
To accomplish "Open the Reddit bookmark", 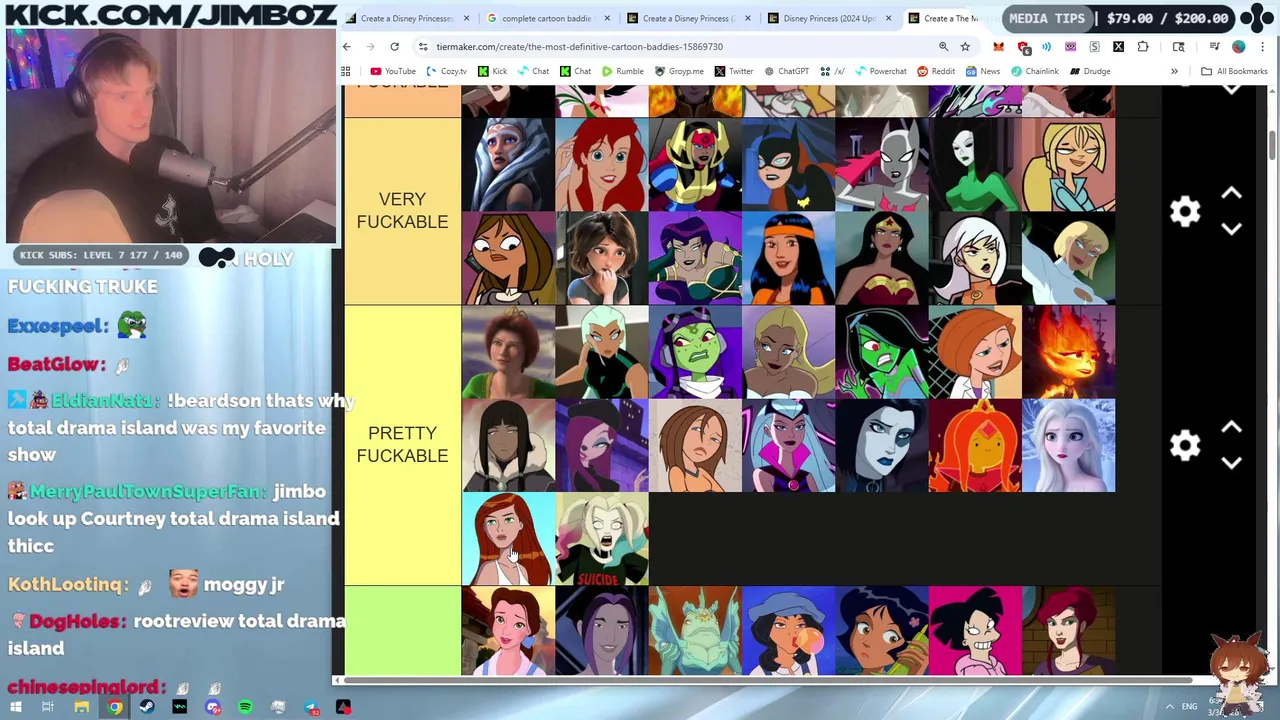I will point(936,71).
